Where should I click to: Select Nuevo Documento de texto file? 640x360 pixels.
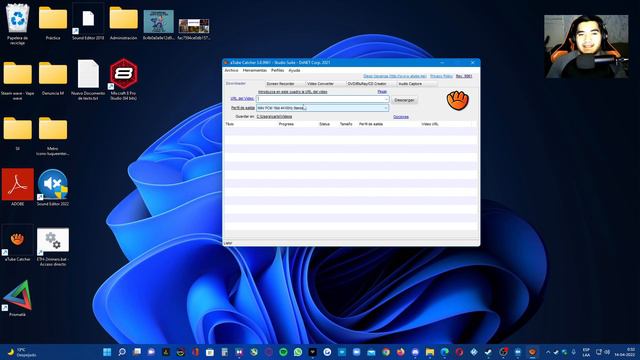(88, 80)
